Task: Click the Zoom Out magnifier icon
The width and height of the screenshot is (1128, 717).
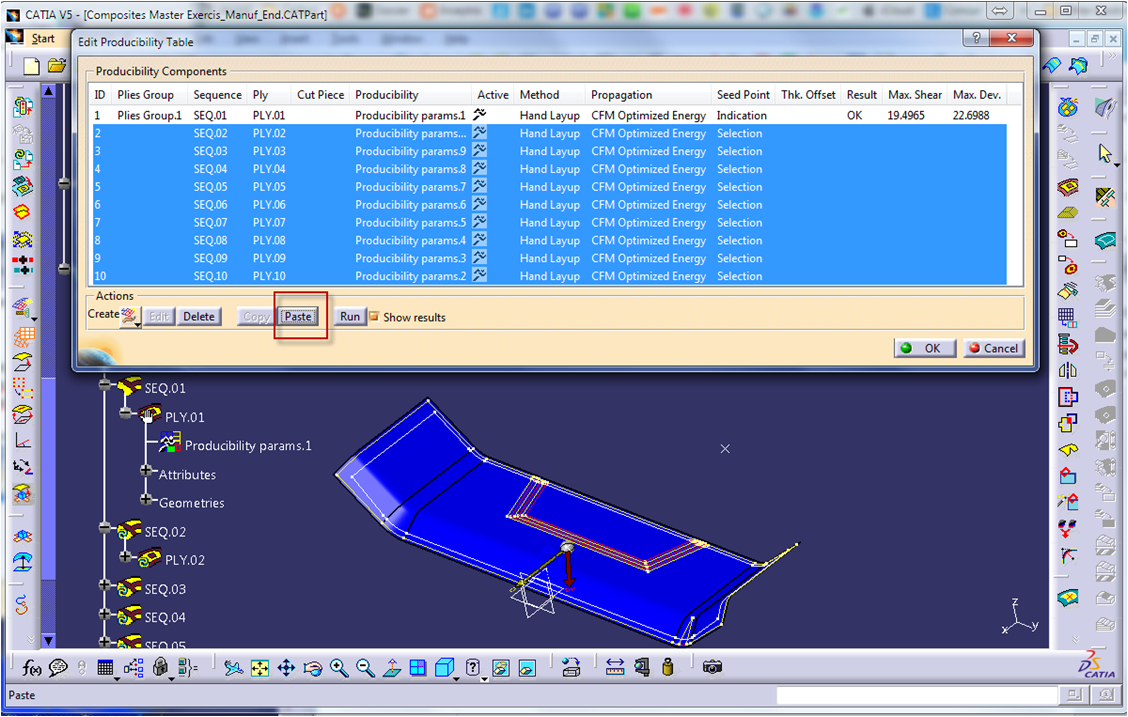Action: tap(365, 668)
